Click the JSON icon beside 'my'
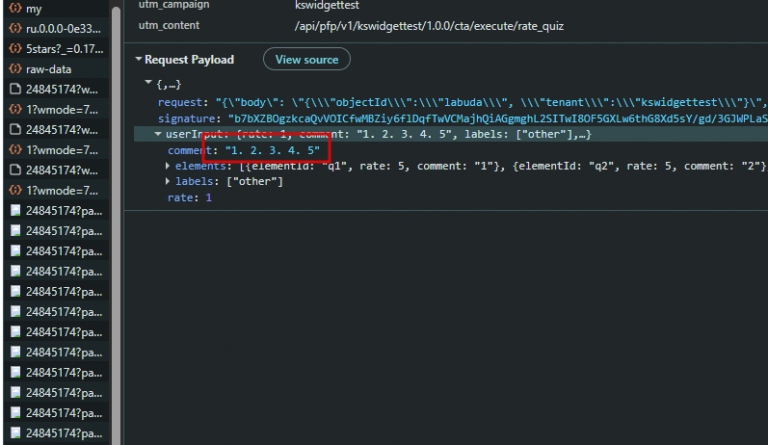The height and width of the screenshot is (445, 768). (x=15, y=8)
